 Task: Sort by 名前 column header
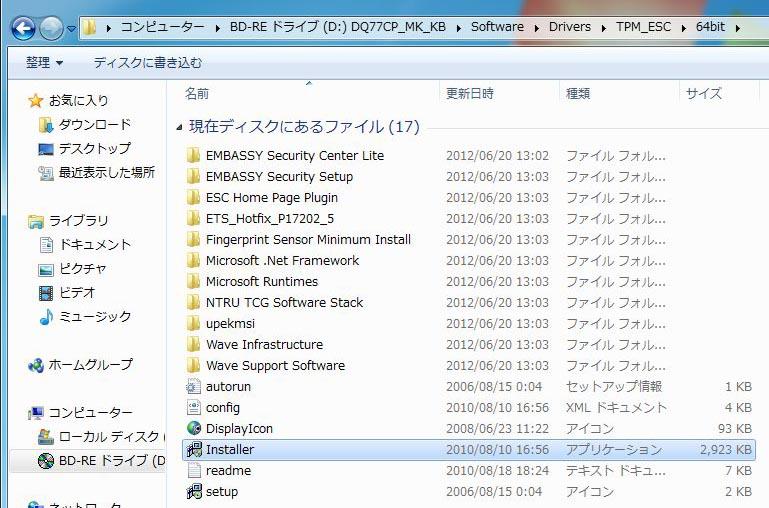(197, 93)
